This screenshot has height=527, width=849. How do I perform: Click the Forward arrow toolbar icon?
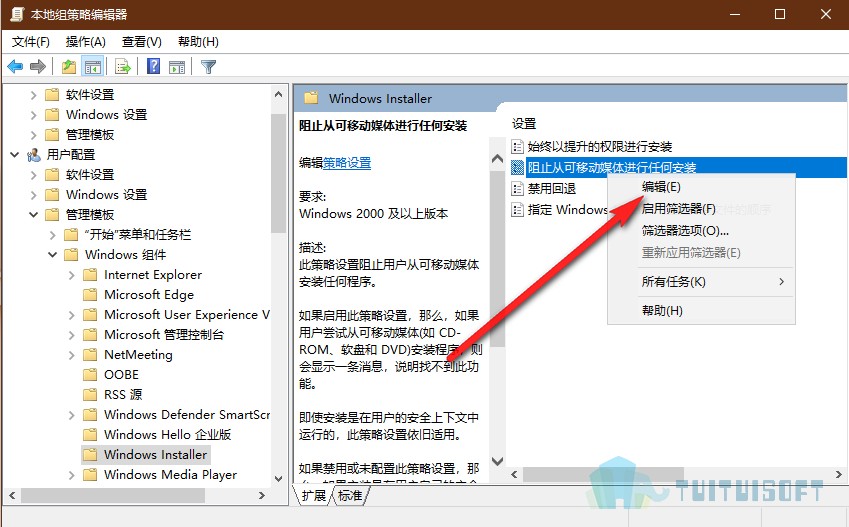pyautogui.click(x=38, y=67)
